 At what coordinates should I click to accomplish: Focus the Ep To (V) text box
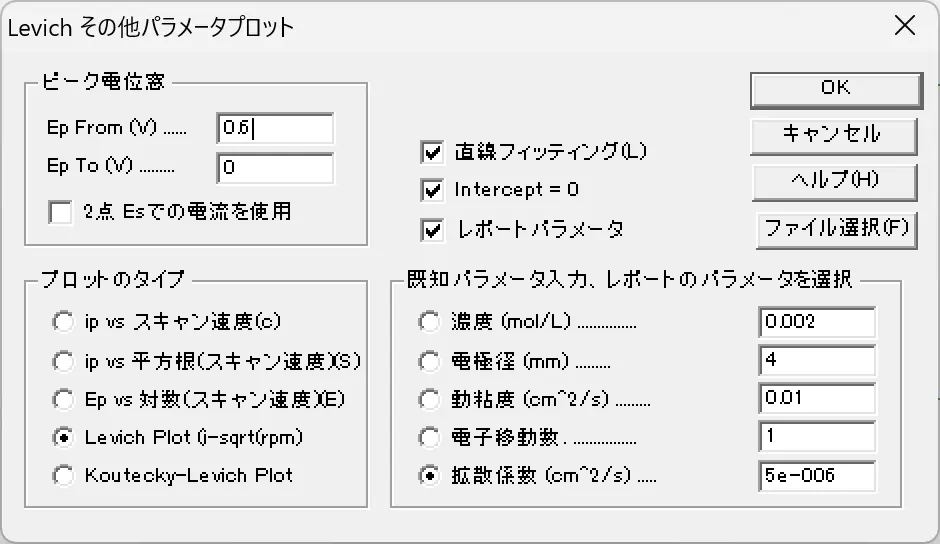(274, 167)
